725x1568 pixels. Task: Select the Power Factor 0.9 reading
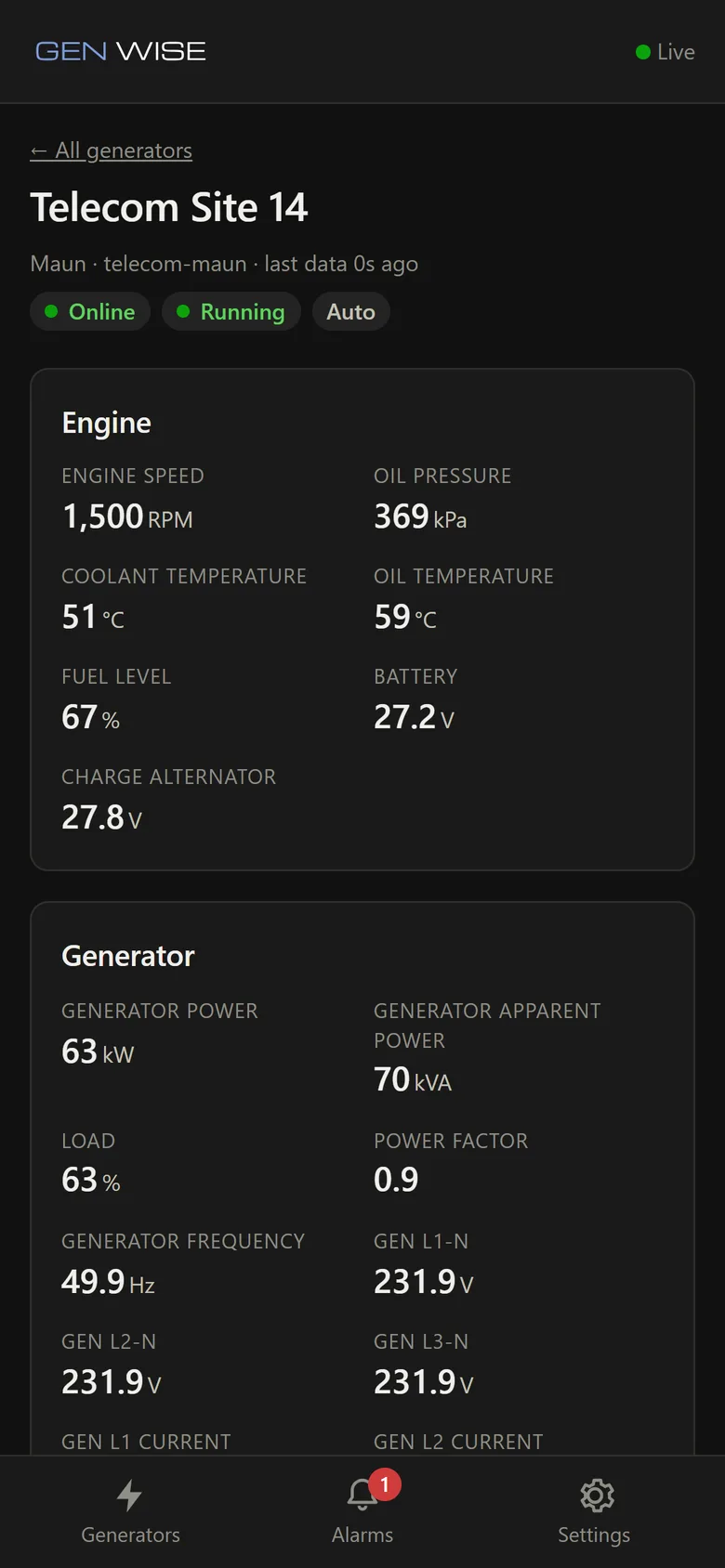click(x=396, y=1180)
